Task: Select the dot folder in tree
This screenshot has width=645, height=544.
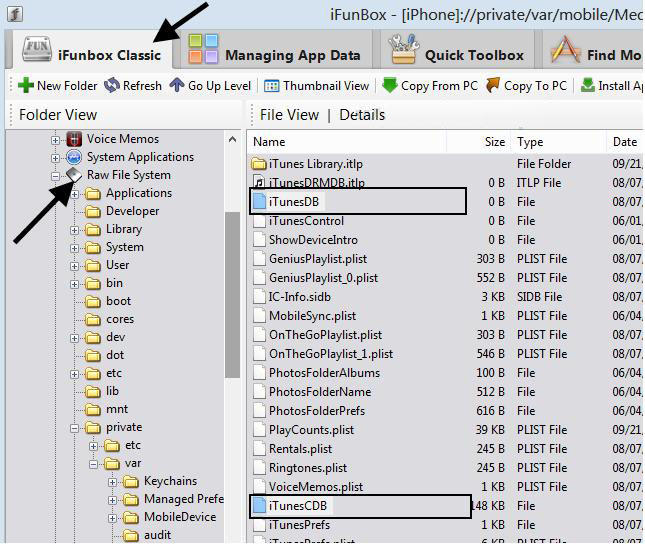Action: [x=115, y=355]
